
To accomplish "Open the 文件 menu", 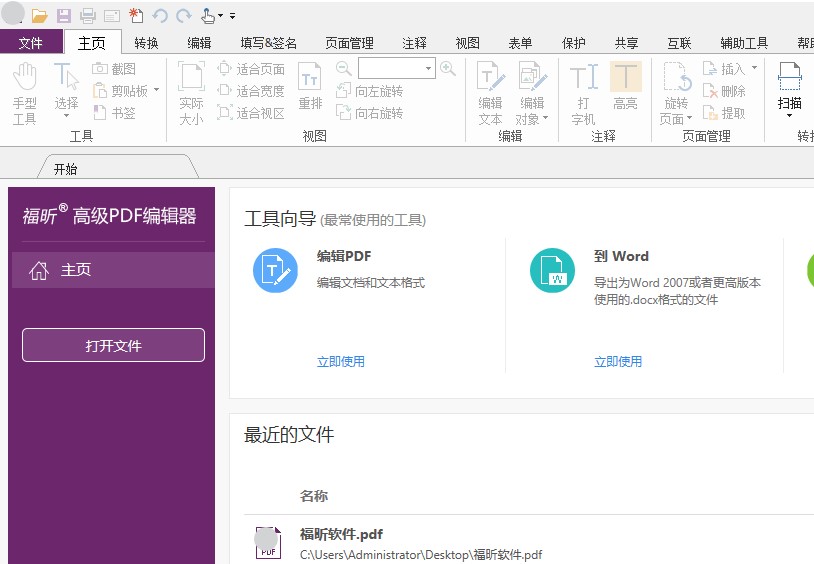I will tap(31, 43).
